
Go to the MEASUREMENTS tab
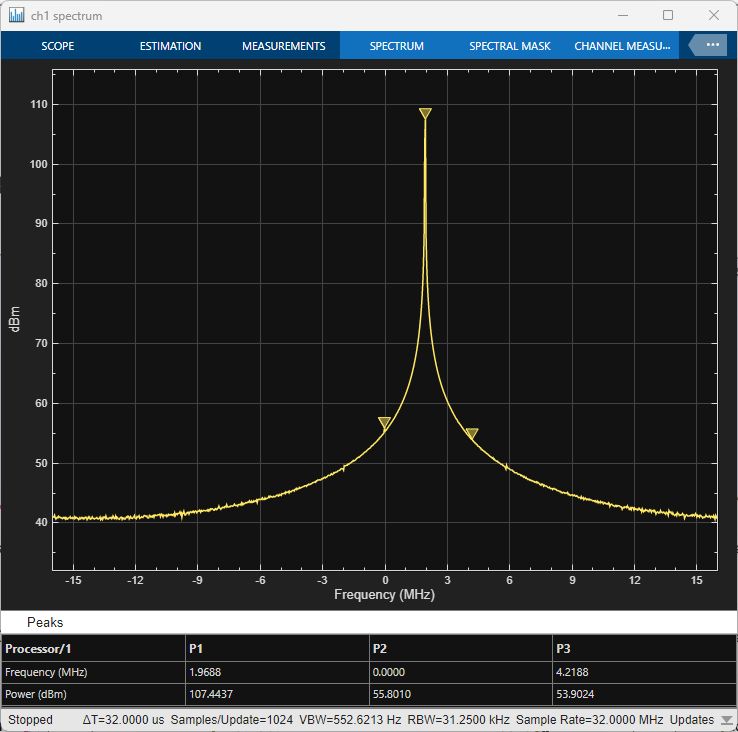click(284, 46)
